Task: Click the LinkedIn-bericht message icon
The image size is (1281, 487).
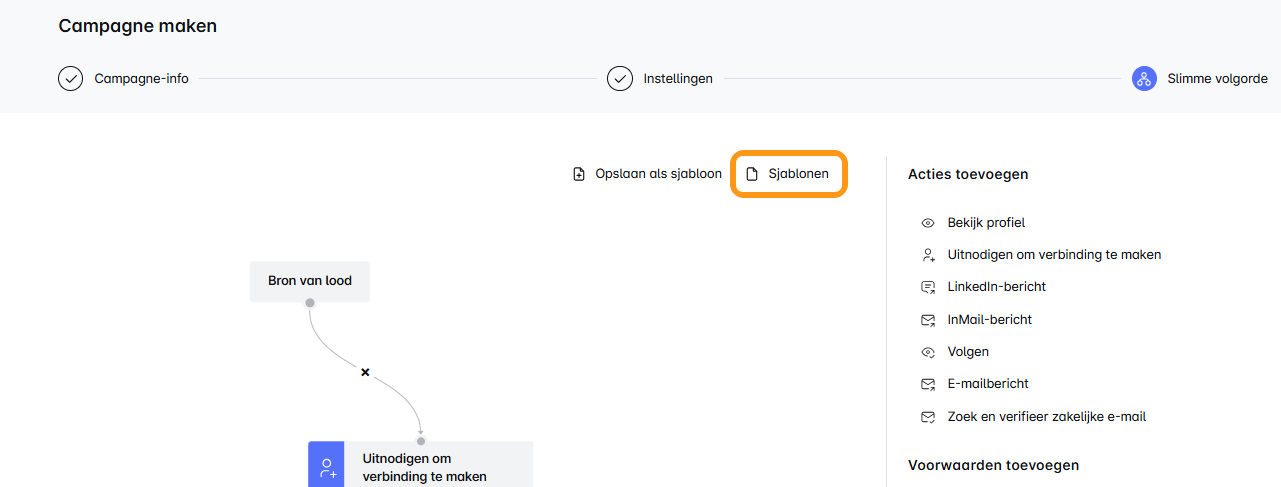Action: (928, 287)
